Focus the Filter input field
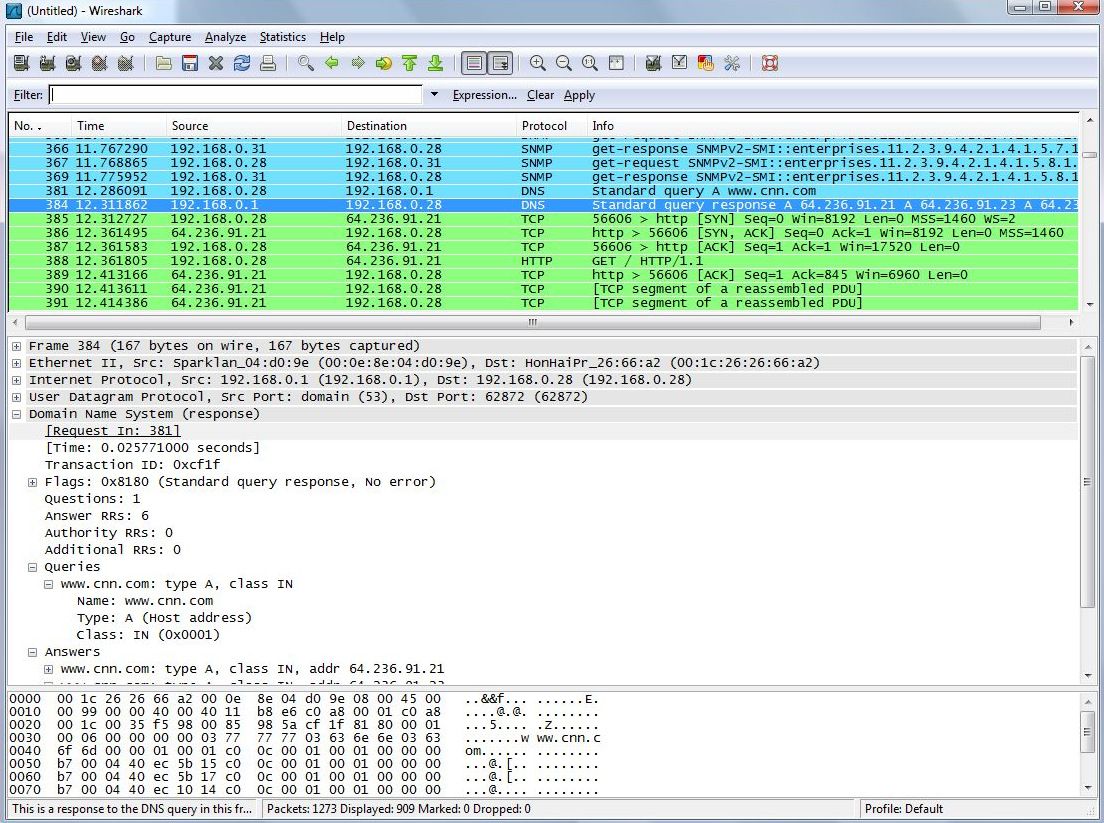This screenshot has width=1104, height=823. pyautogui.click(x=235, y=94)
